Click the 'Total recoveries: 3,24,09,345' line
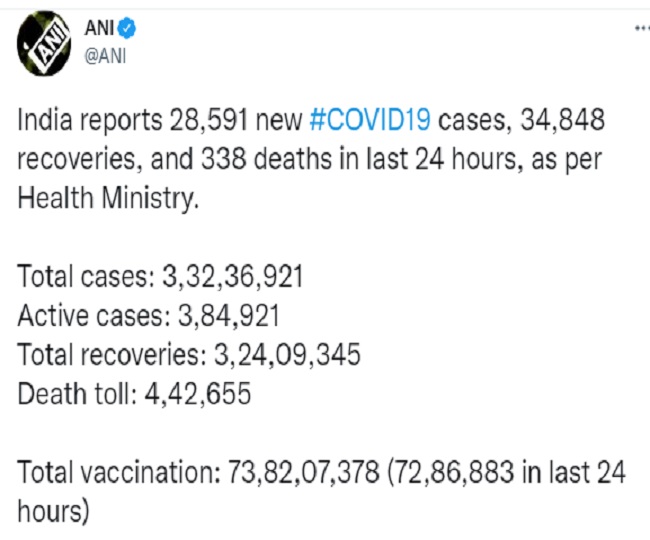Image resolution: width=650 pixels, height=540 pixels. [x=189, y=355]
